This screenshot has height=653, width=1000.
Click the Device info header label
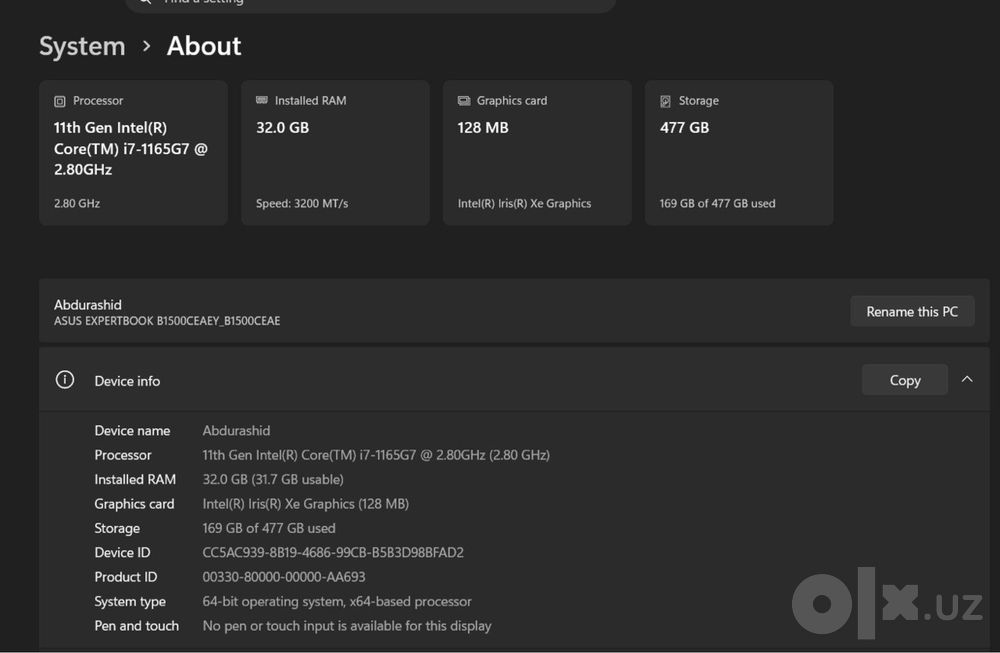[x=127, y=381]
